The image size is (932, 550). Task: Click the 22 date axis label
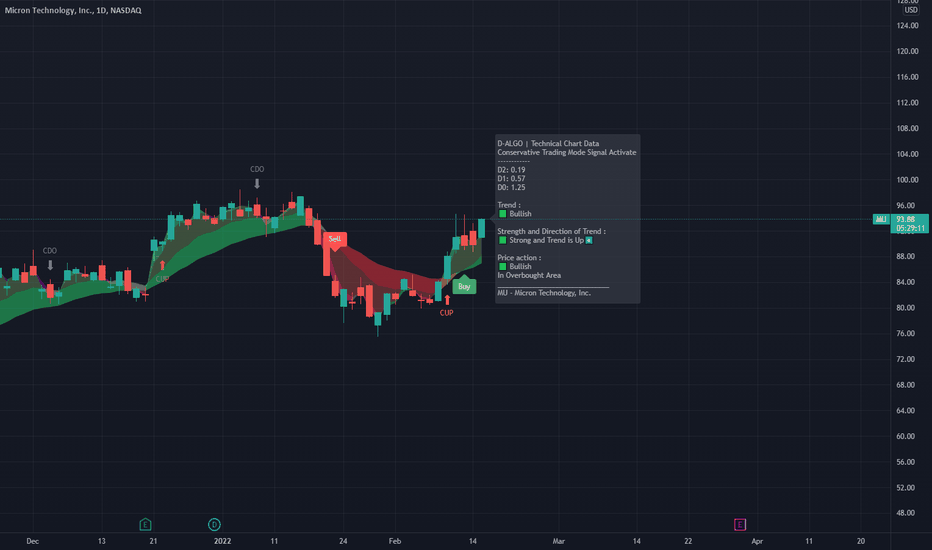click(x=688, y=541)
